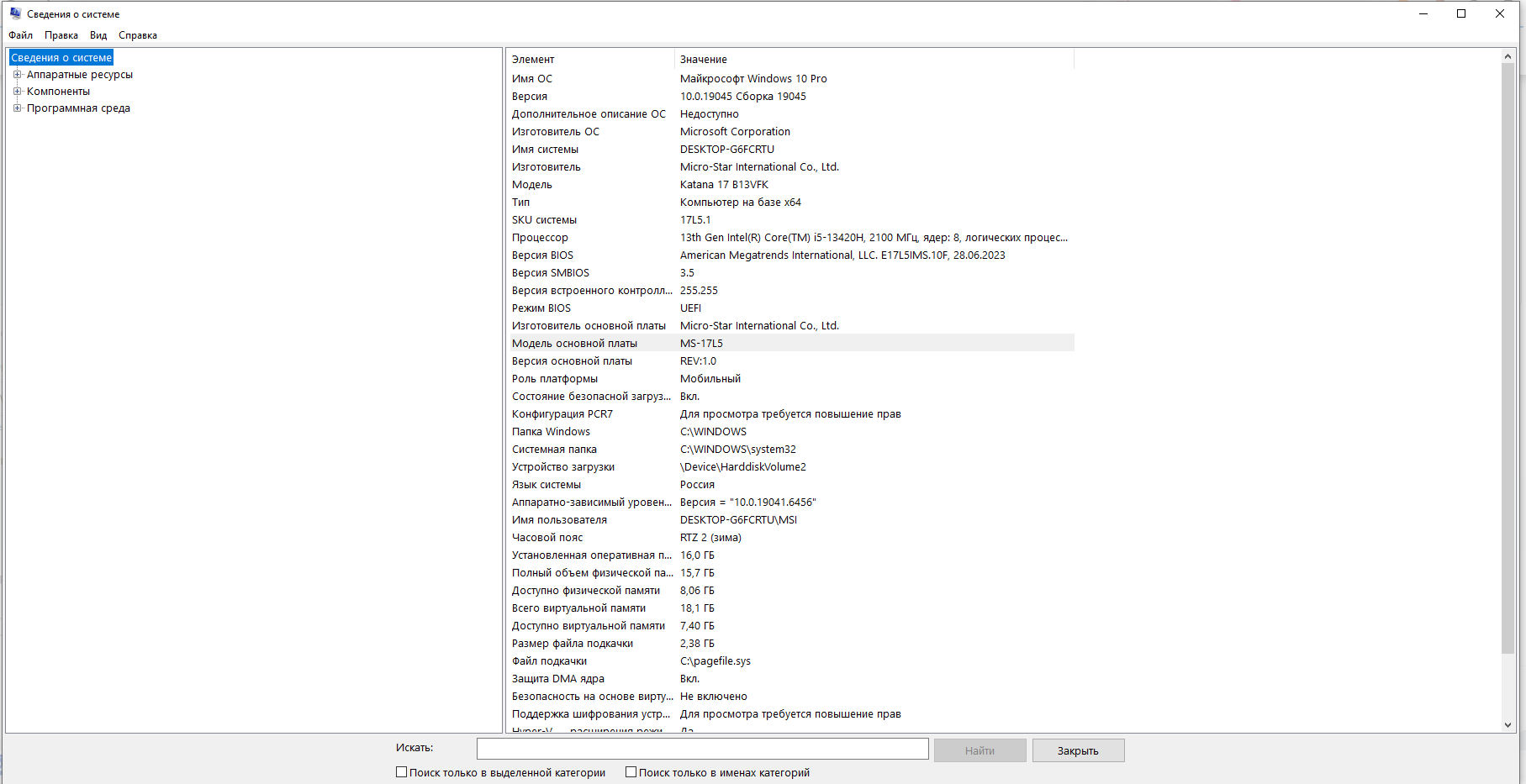Click the Элемент column header
The image size is (1526, 784).
tap(589, 60)
